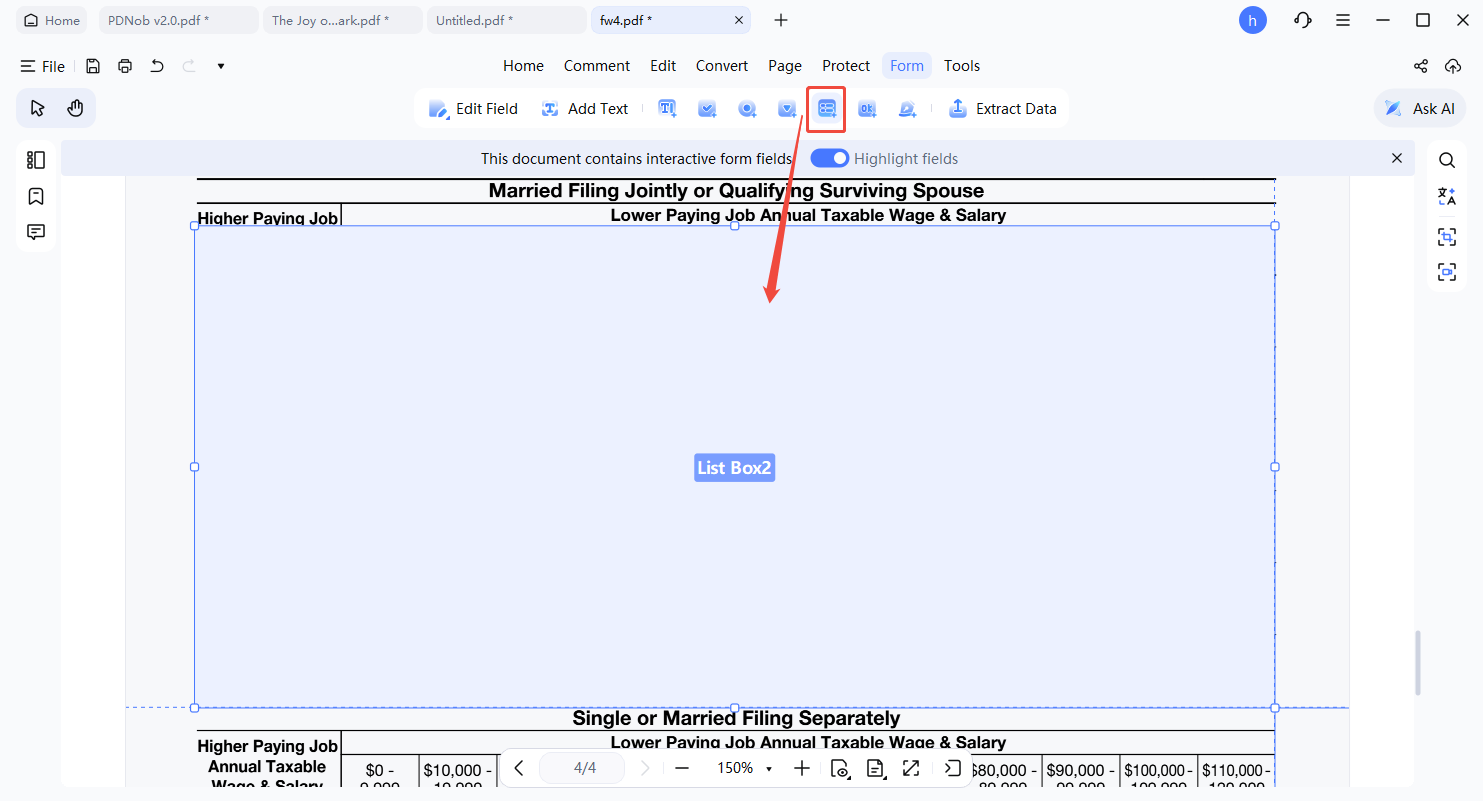Toggle the Highlight fields switch
Screen dimensions: 1483x801
pyautogui.click(x=829, y=158)
